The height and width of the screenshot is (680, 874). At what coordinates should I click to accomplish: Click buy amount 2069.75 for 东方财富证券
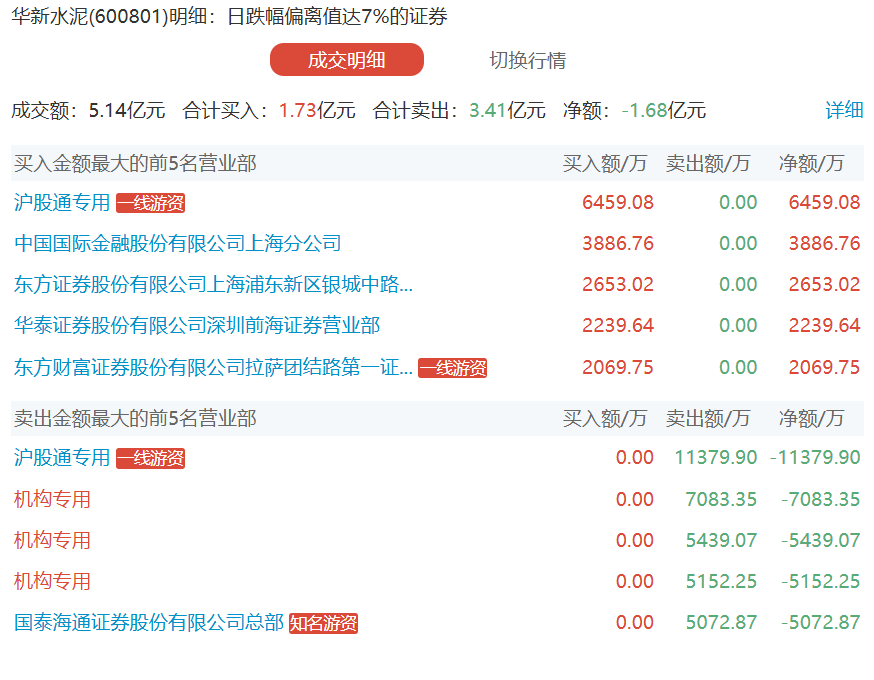(x=618, y=367)
